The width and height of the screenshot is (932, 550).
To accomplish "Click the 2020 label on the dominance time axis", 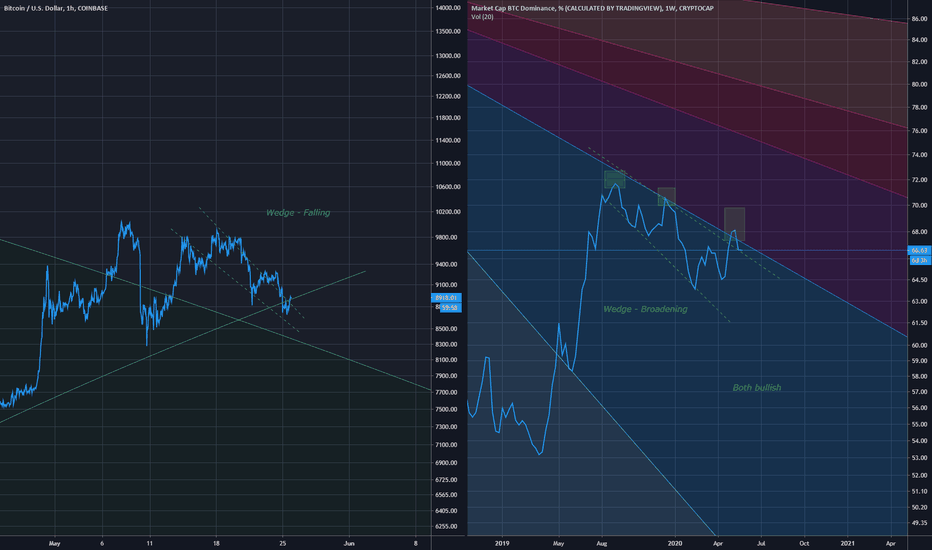I will [x=675, y=543].
